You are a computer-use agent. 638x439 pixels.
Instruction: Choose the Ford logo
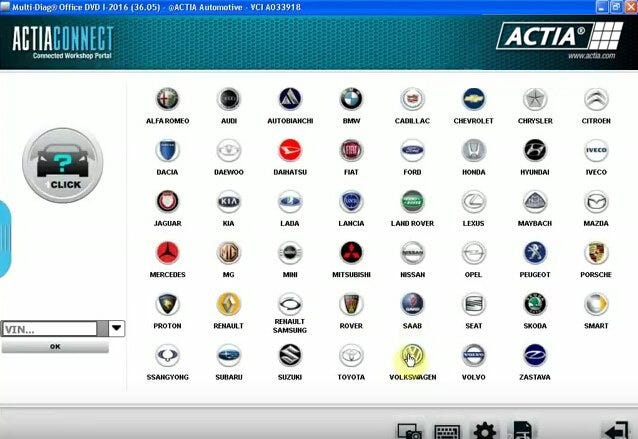click(412, 150)
